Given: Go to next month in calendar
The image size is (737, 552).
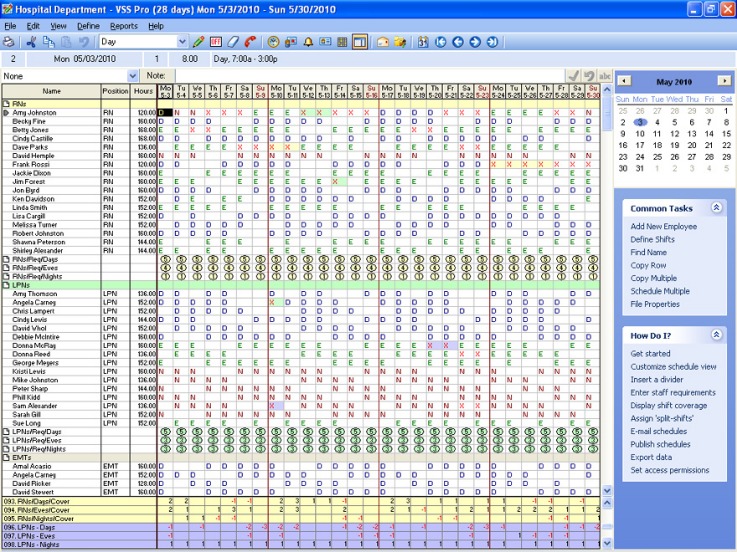Looking at the screenshot, I should tap(727, 80).
